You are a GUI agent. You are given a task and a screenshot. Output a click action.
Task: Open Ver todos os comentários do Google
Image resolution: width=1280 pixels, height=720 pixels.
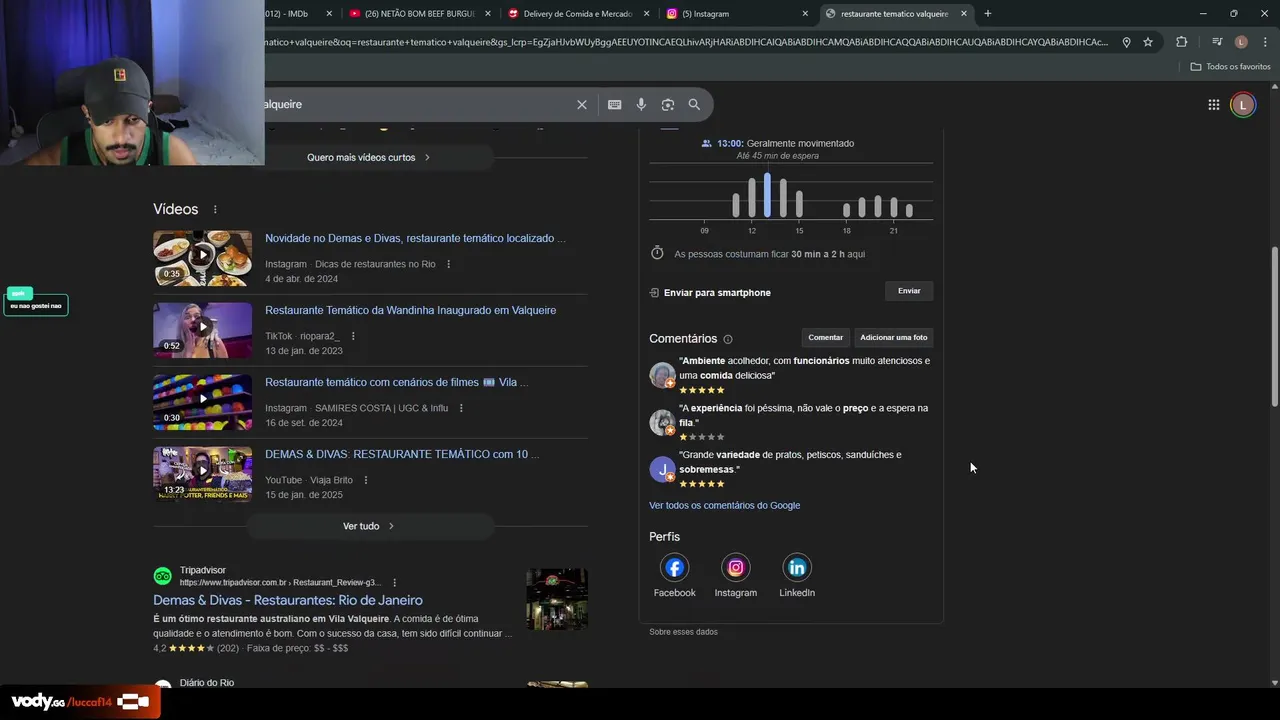tap(724, 506)
